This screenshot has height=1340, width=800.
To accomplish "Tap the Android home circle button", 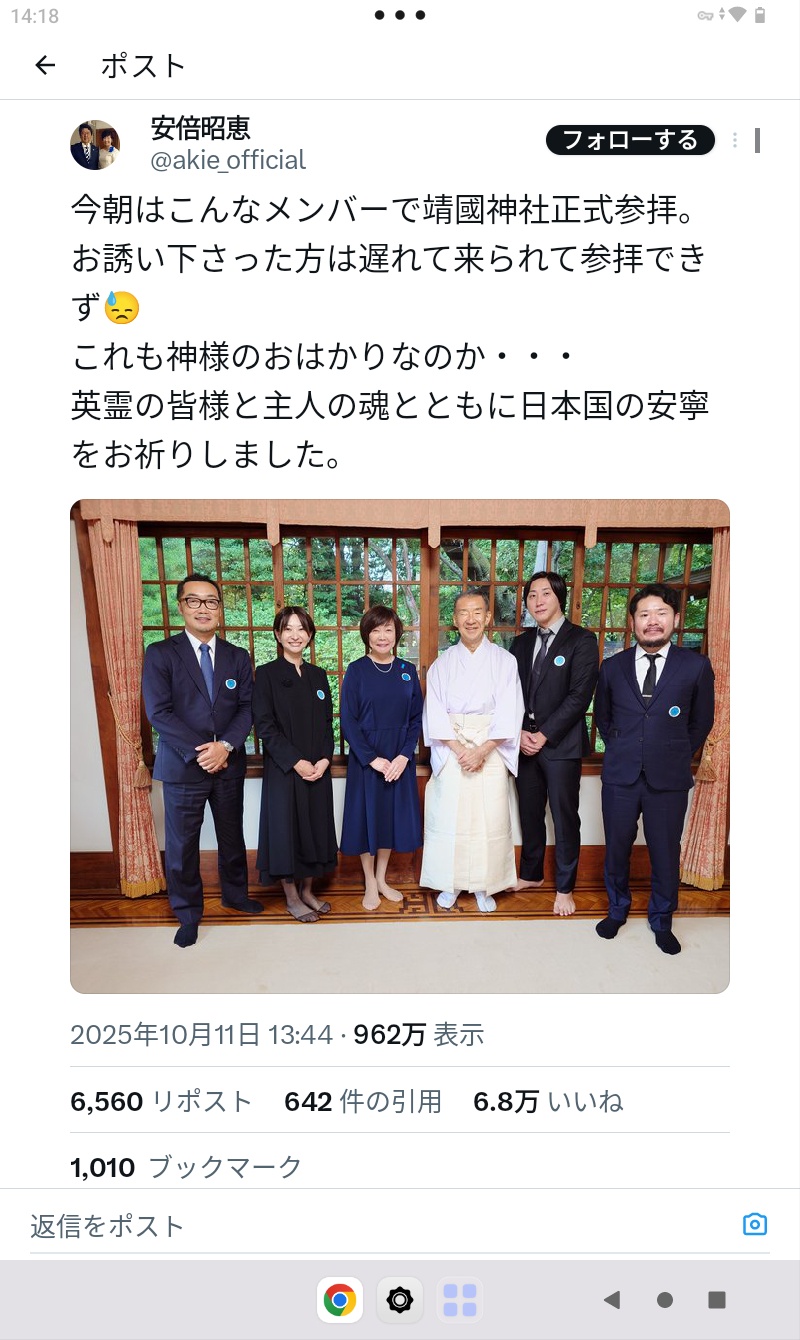I will tap(665, 1300).
